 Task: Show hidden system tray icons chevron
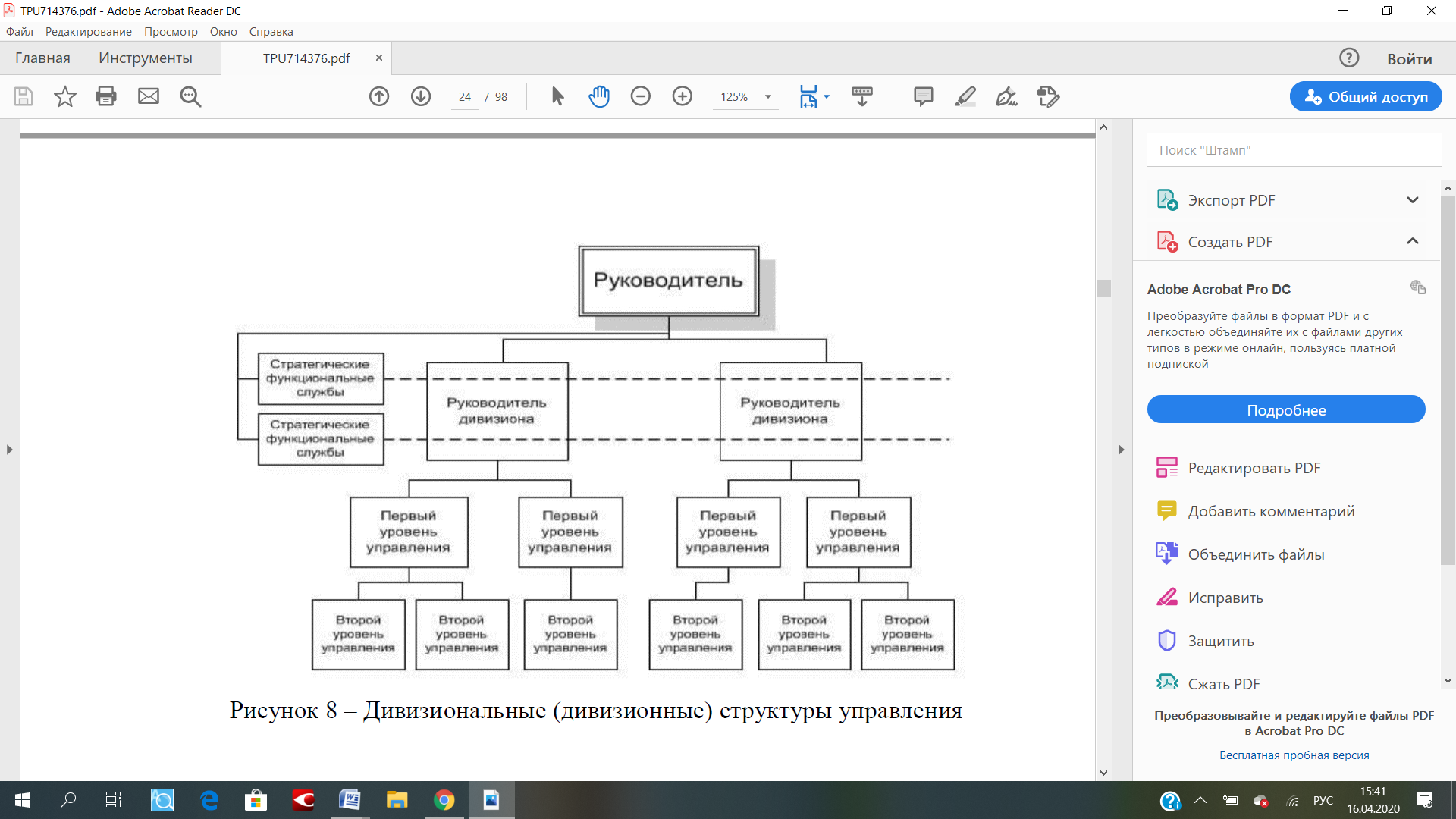(x=1200, y=800)
